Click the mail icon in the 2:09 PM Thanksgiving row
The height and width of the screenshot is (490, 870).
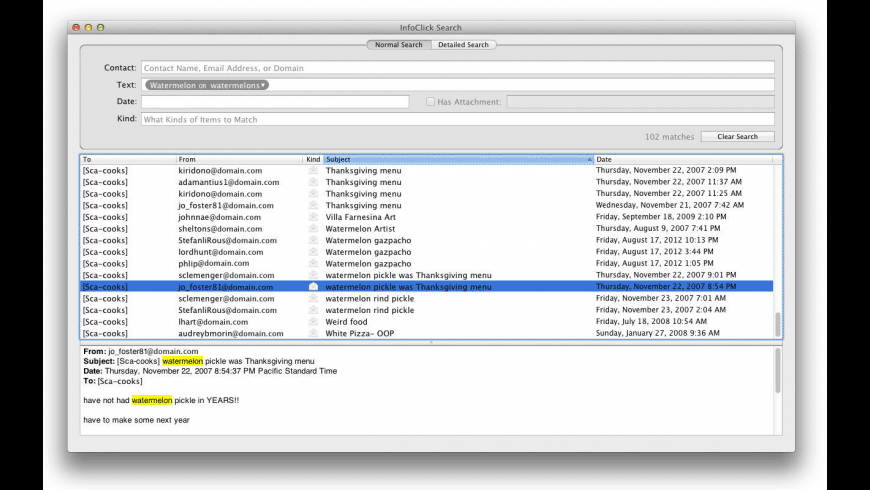[313, 170]
